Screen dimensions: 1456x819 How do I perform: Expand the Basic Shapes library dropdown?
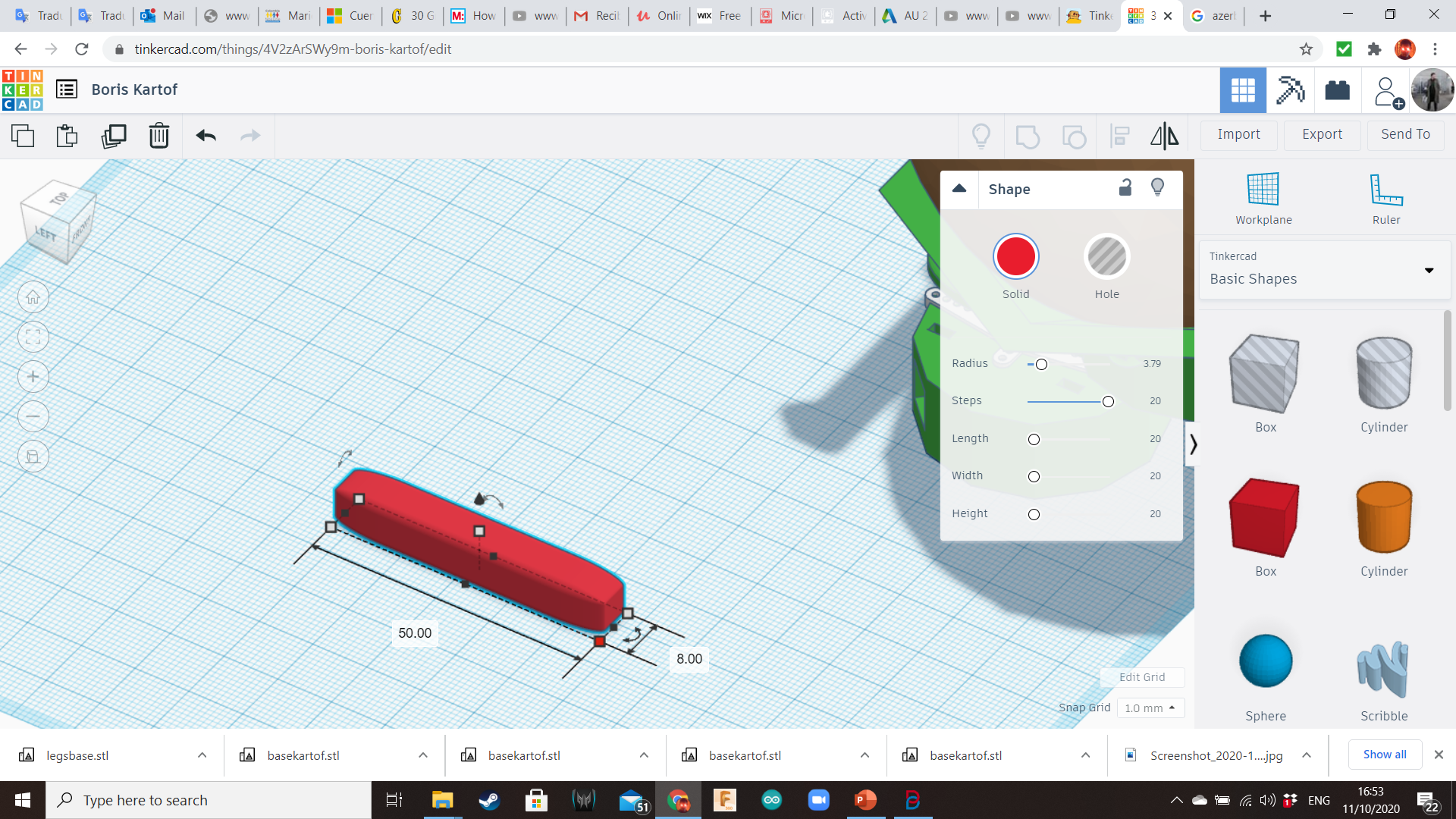click(x=1429, y=270)
